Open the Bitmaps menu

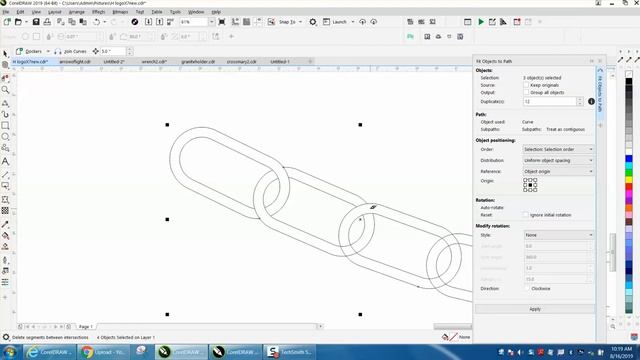pyautogui.click(x=120, y=12)
